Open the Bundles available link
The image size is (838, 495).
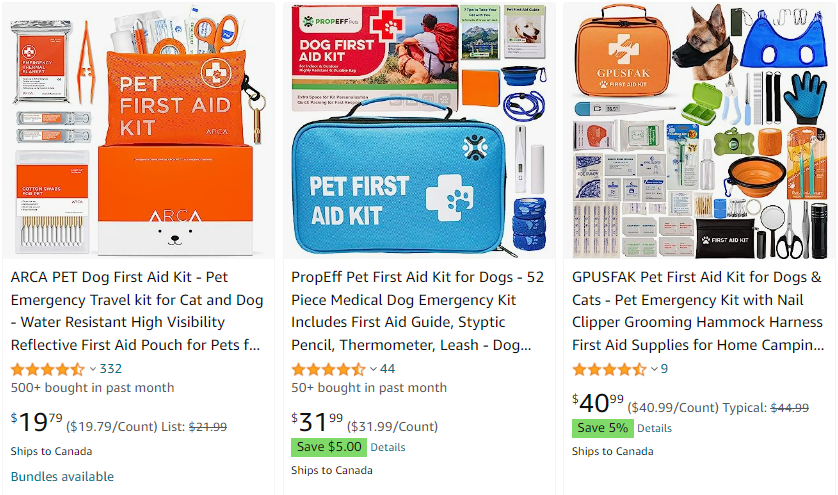[x=63, y=476]
